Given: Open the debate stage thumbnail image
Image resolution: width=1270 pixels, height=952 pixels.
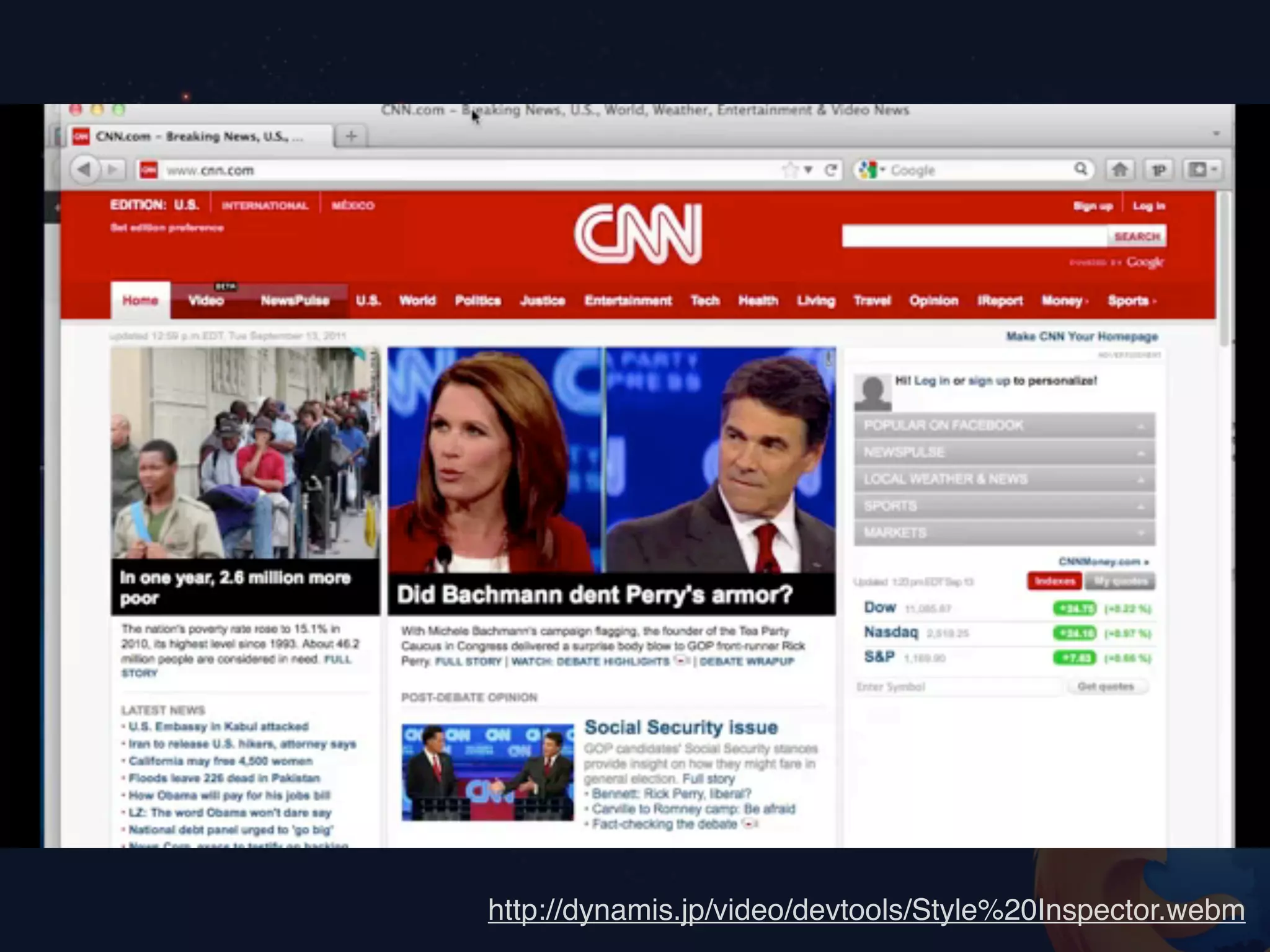Looking at the screenshot, I should [x=487, y=772].
